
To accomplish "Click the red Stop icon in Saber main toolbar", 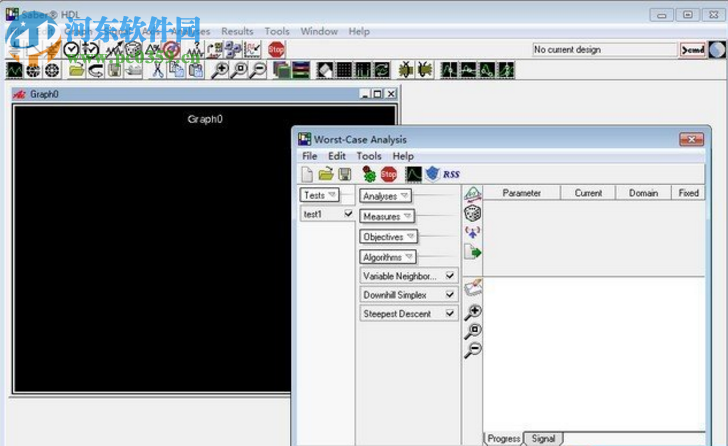I will (276, 49).
